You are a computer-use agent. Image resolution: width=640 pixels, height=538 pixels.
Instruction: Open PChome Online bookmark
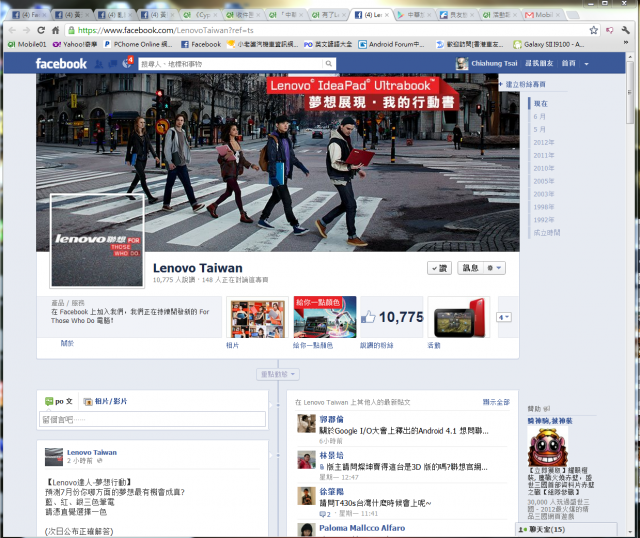tap(138, 44)
